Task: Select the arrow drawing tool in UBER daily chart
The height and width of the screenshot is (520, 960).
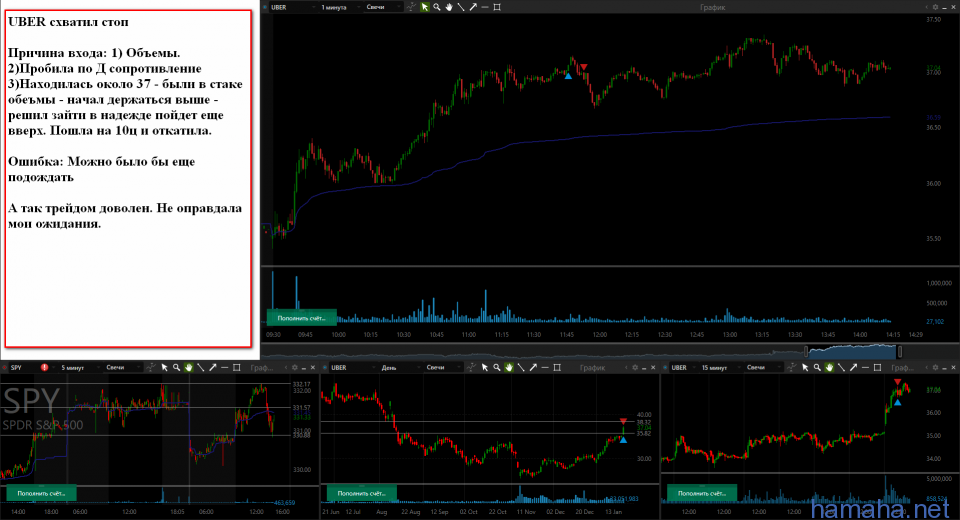Action: (533, 367)
